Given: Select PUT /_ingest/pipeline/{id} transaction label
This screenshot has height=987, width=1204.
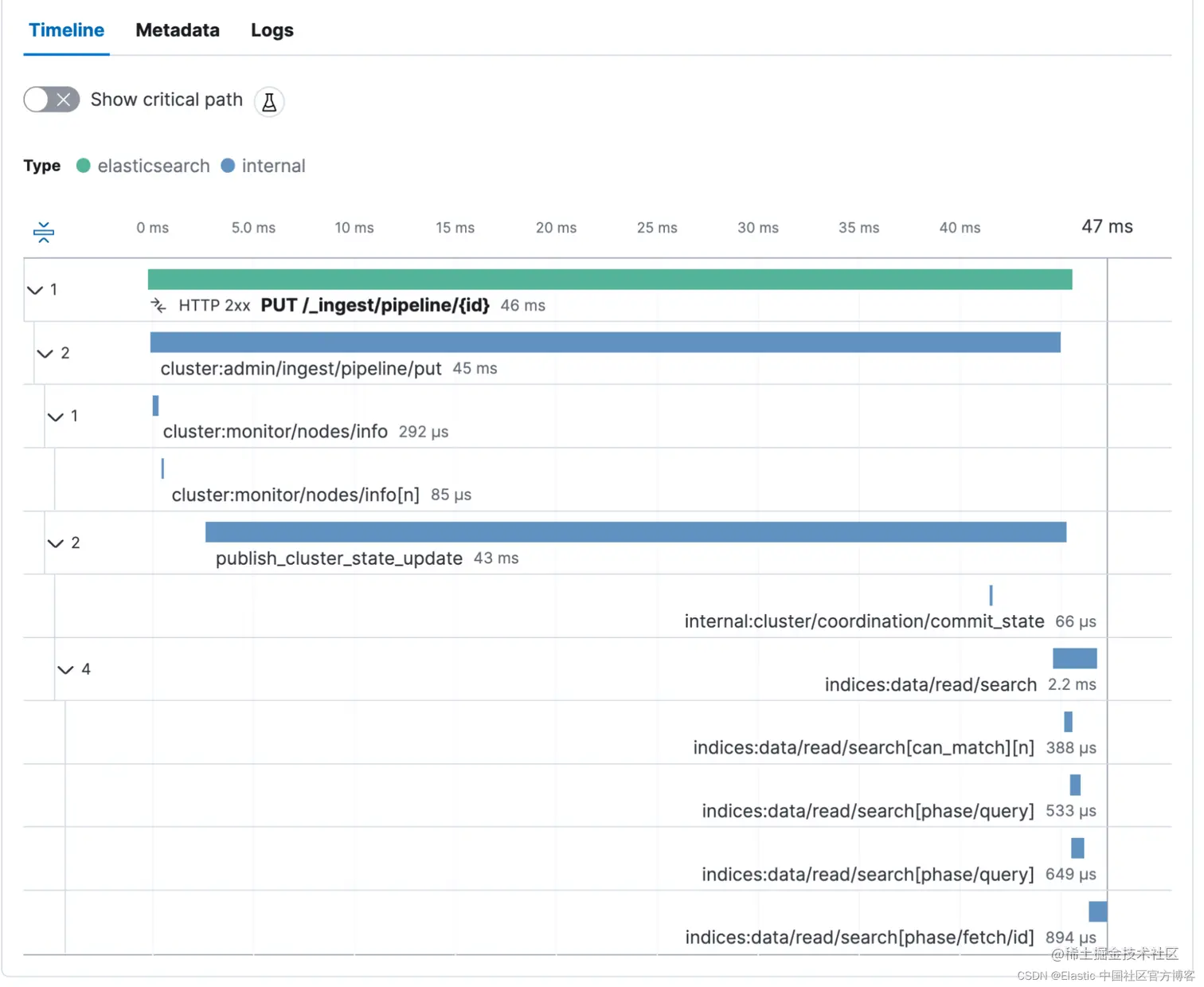Looking at the screenshot, I should coord(375,305).
